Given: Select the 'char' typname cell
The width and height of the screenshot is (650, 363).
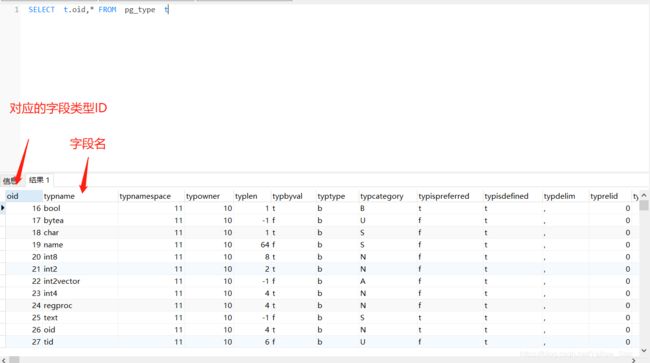Looking at the screenshot, I should click(80, 232).
